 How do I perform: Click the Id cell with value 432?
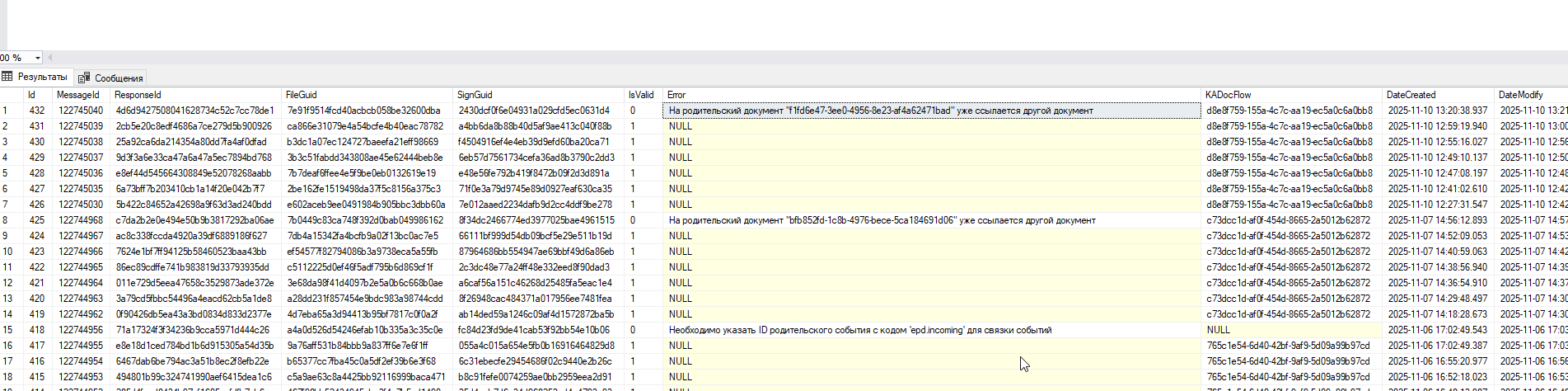(37, 111)
